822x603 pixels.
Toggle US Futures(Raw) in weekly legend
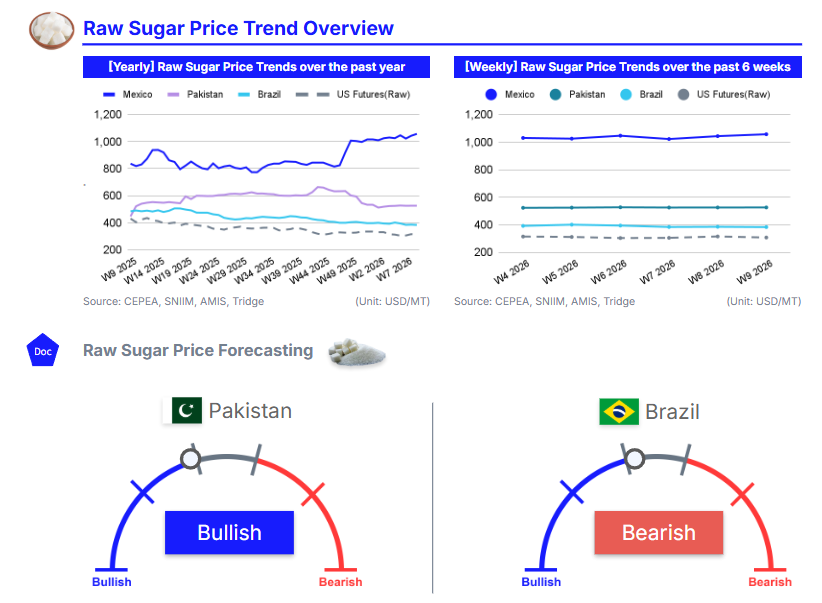pos(723,94)
